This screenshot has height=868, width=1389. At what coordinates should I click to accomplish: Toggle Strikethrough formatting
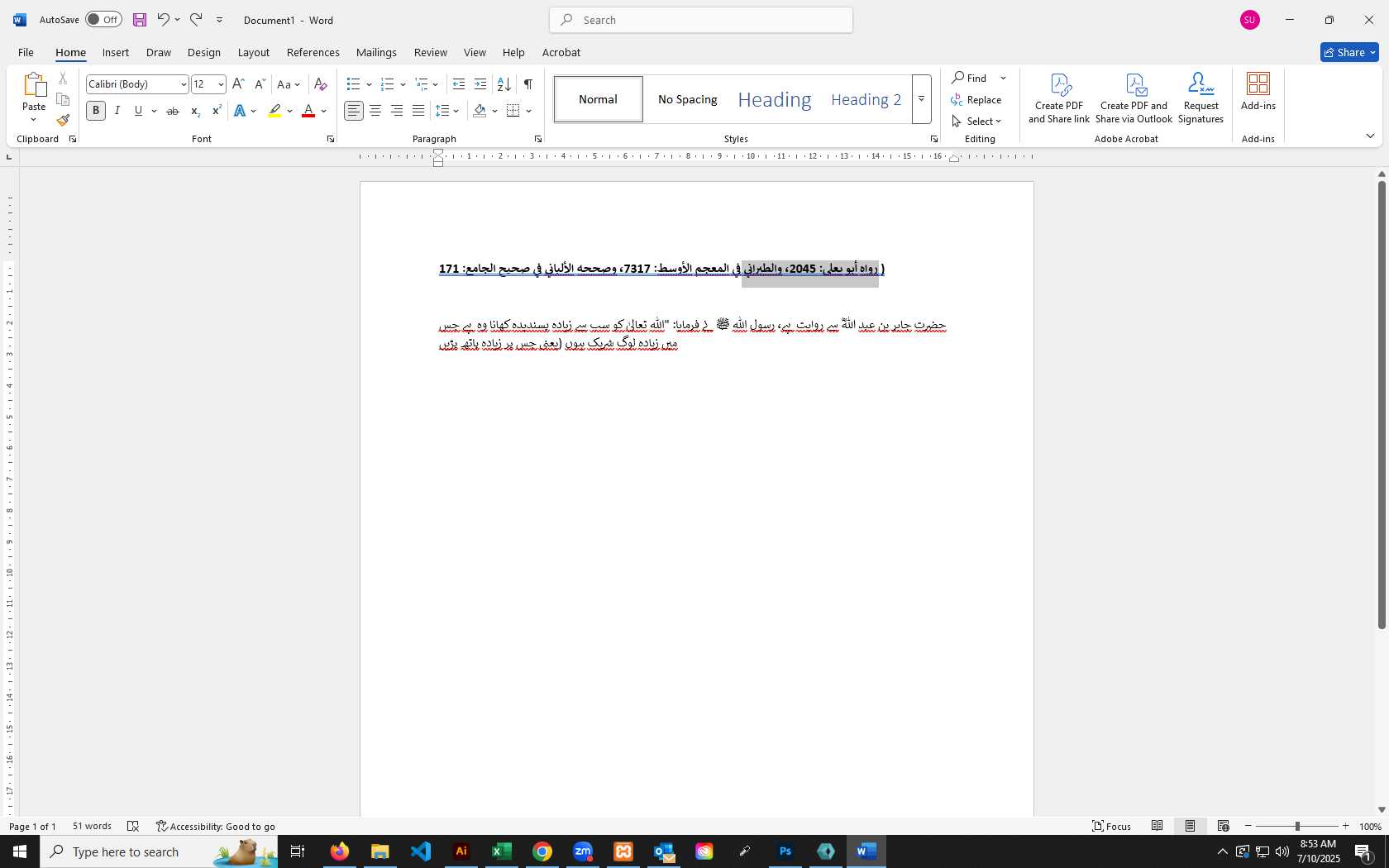173,111
